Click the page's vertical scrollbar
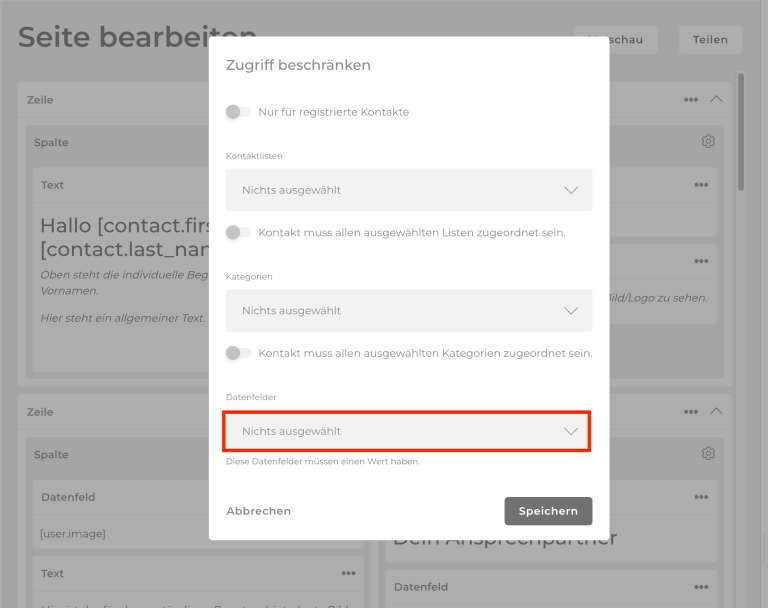768x608 pixels. 741,130
